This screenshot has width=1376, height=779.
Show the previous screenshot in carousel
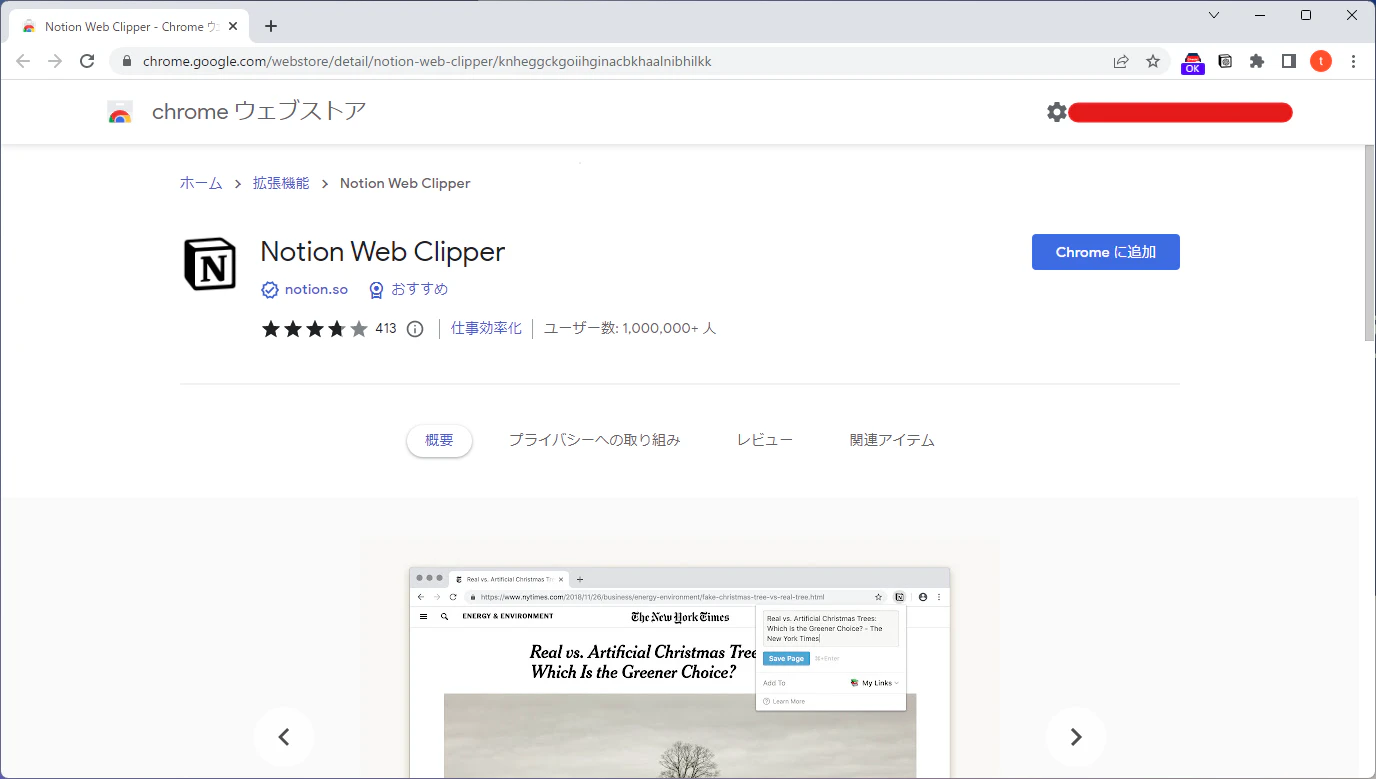284,737
